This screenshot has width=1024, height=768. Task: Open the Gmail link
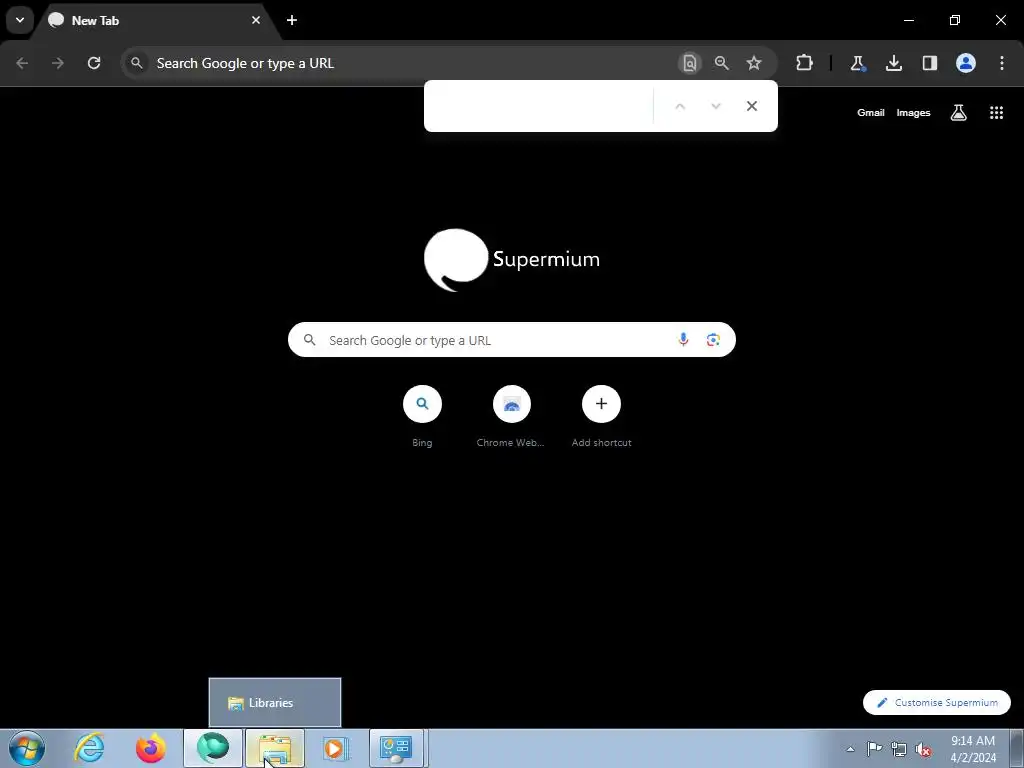tap(871, 113)
